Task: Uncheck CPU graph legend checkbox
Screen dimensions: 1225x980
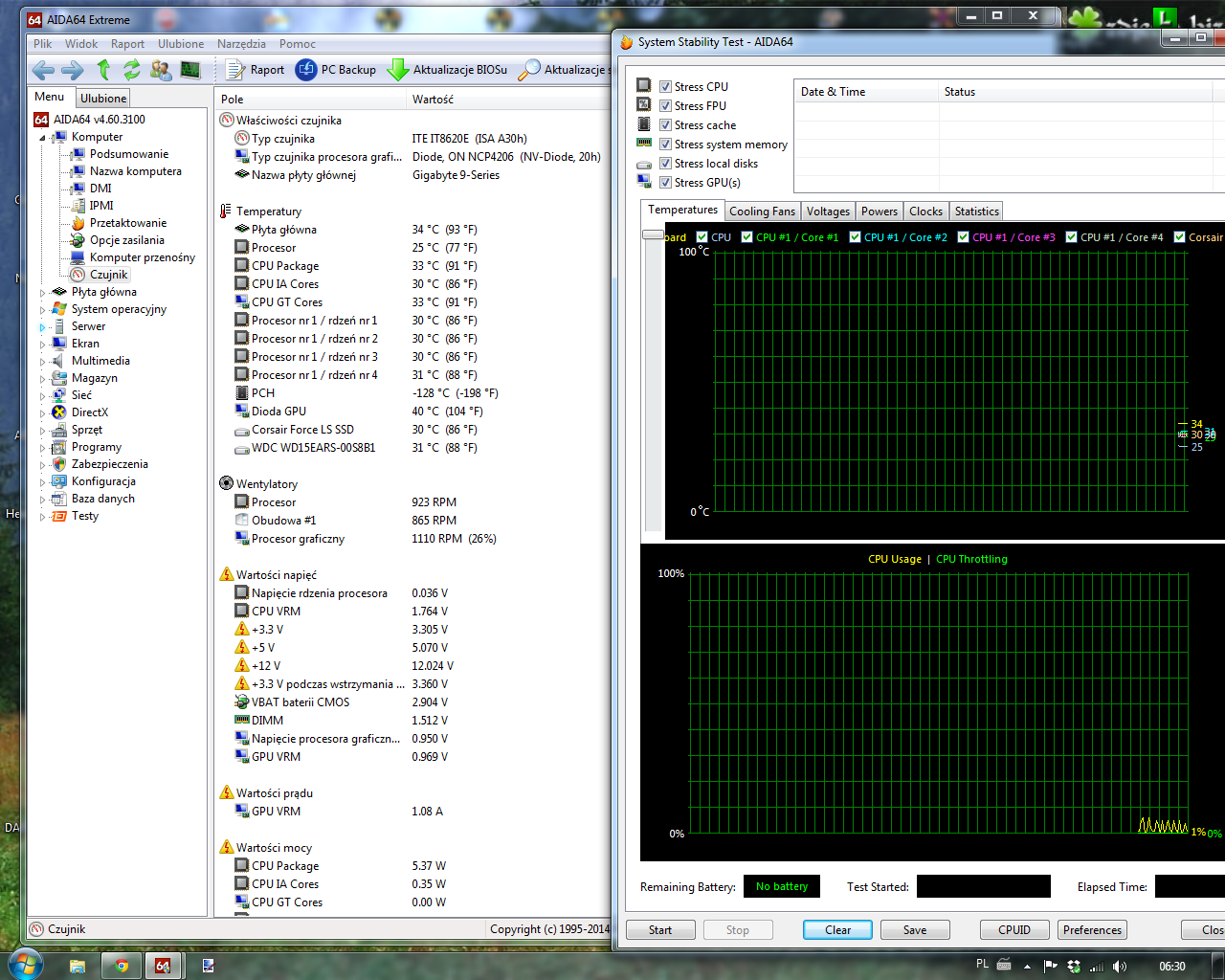Action: point(702,237)
